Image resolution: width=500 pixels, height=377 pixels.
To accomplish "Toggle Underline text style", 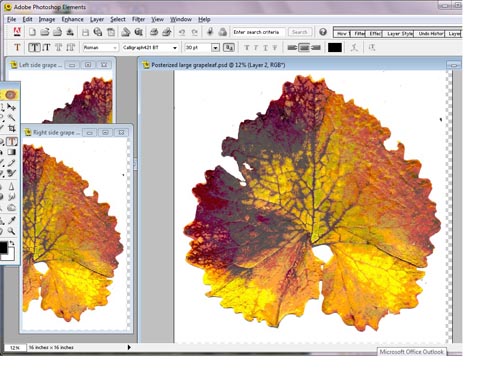I will point(266,48).
